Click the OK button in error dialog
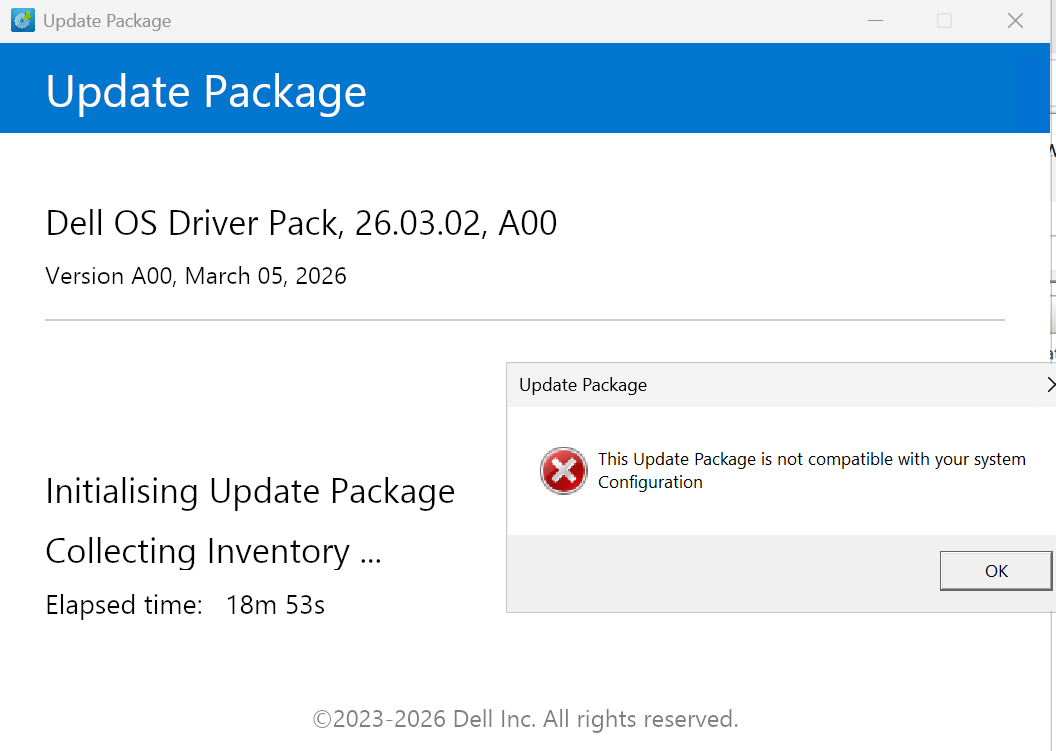This screenshot has height=751, width=1056. (x=995, y=570)
